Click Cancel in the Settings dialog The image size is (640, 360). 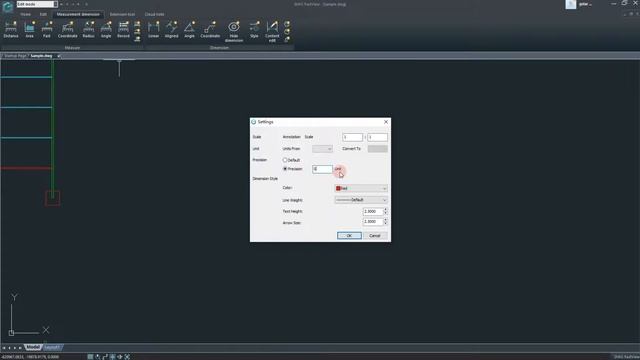pos(375,236)
